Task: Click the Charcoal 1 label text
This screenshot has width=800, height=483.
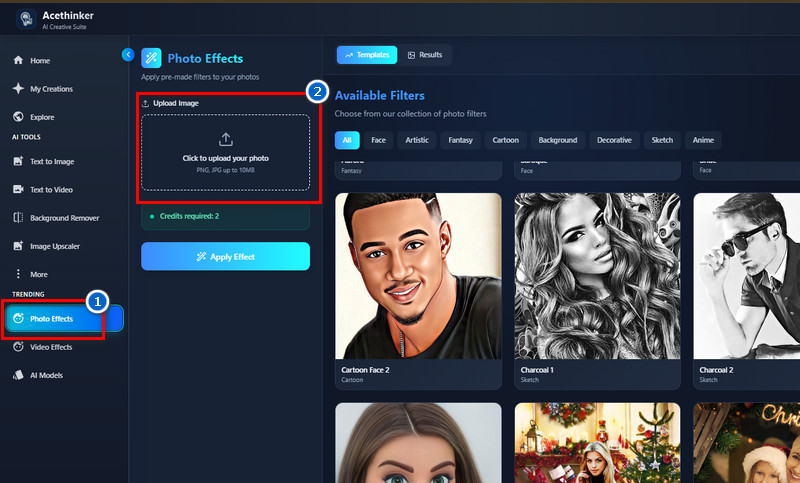Action: pos(537,370)
